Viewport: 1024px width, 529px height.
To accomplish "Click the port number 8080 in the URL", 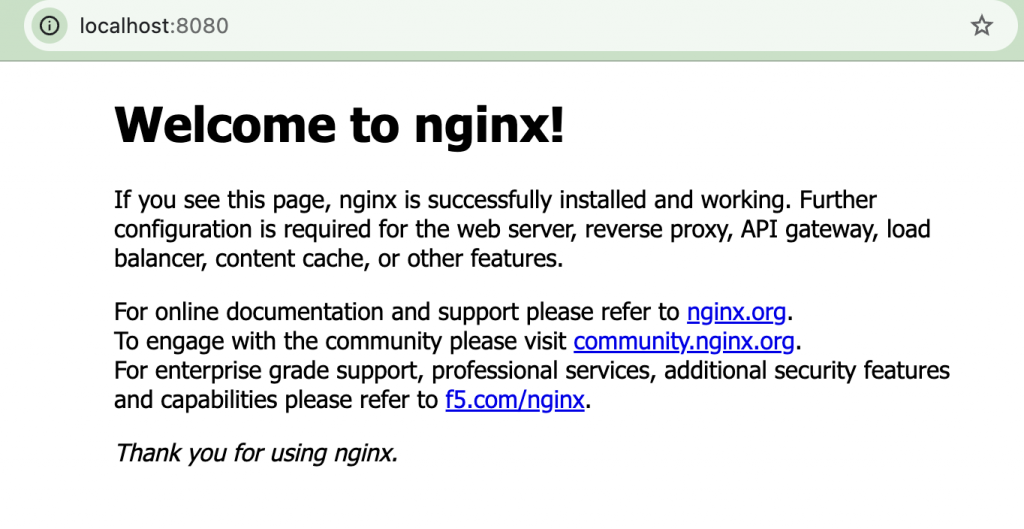I will click(x=202, y=26).
